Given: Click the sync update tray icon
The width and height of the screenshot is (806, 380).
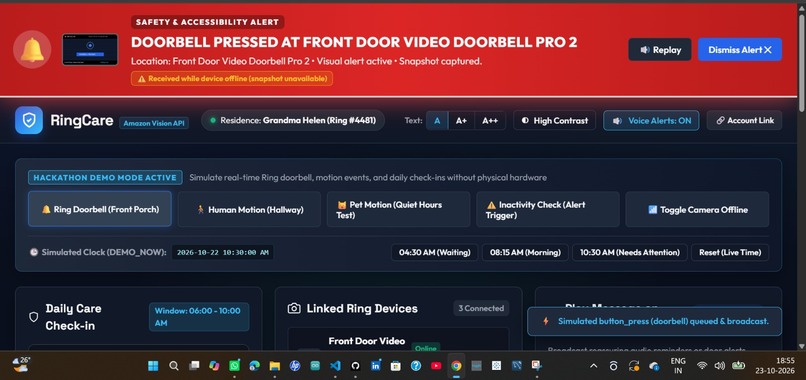Looking at the screenshot, I should pos(634,366).
